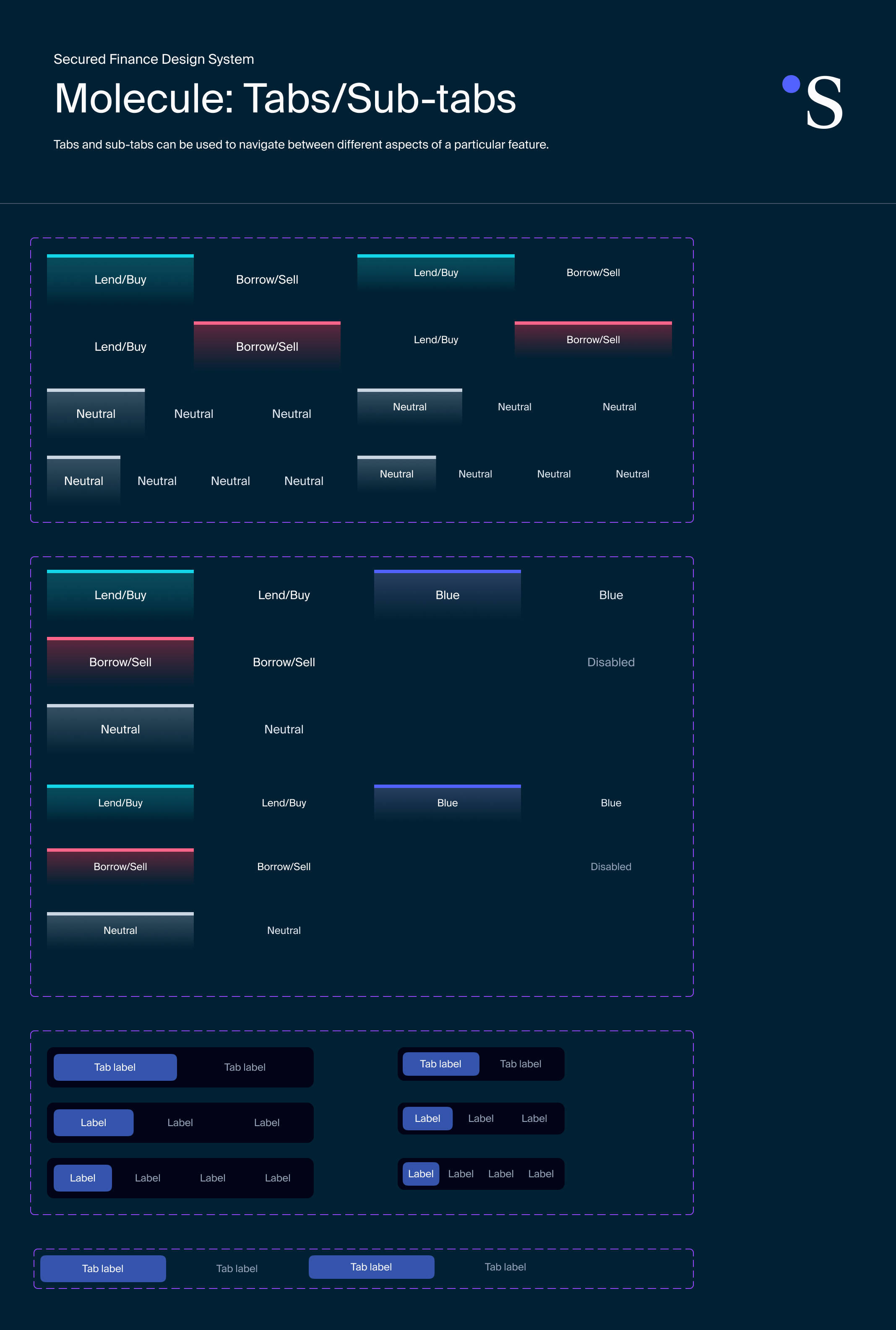Select the large active Blue tab
Viewport: 896px width, 1330px height.
coord(448,595)
